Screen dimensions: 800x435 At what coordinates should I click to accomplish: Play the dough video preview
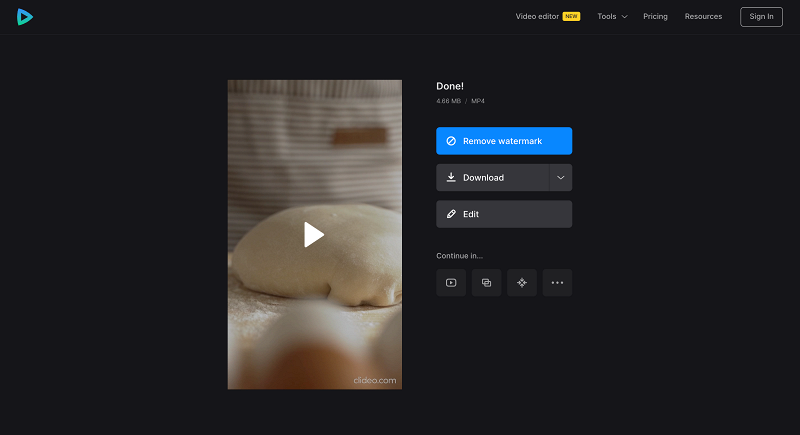pyautogui.click(x=314, y=235)
